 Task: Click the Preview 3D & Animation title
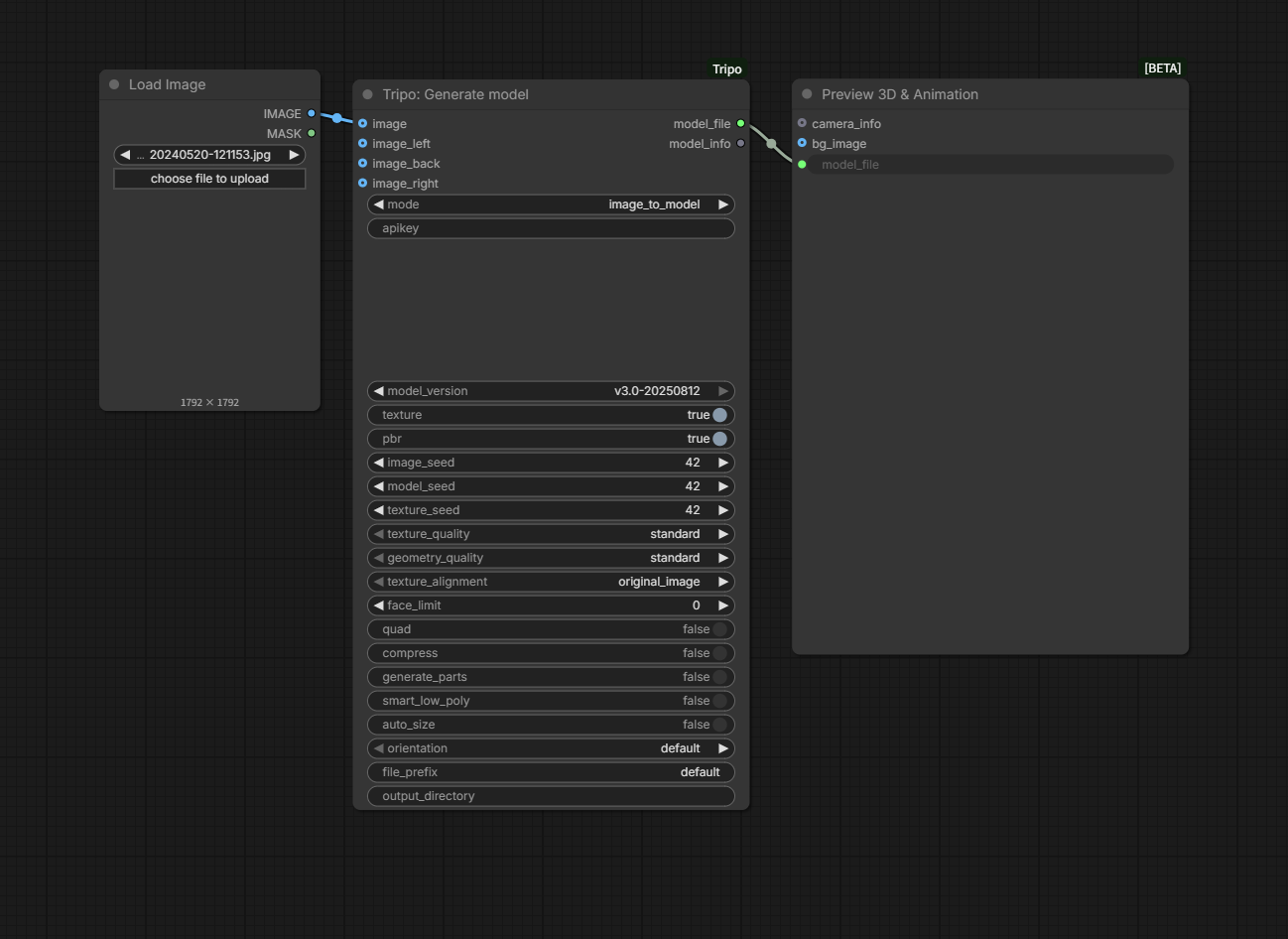tap(900, 94)
